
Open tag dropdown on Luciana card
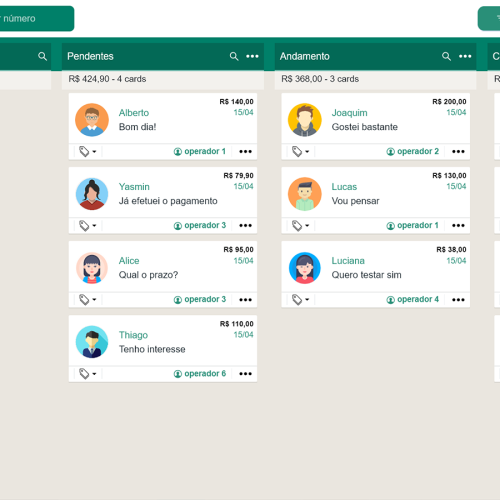click(x=301, y=300)
